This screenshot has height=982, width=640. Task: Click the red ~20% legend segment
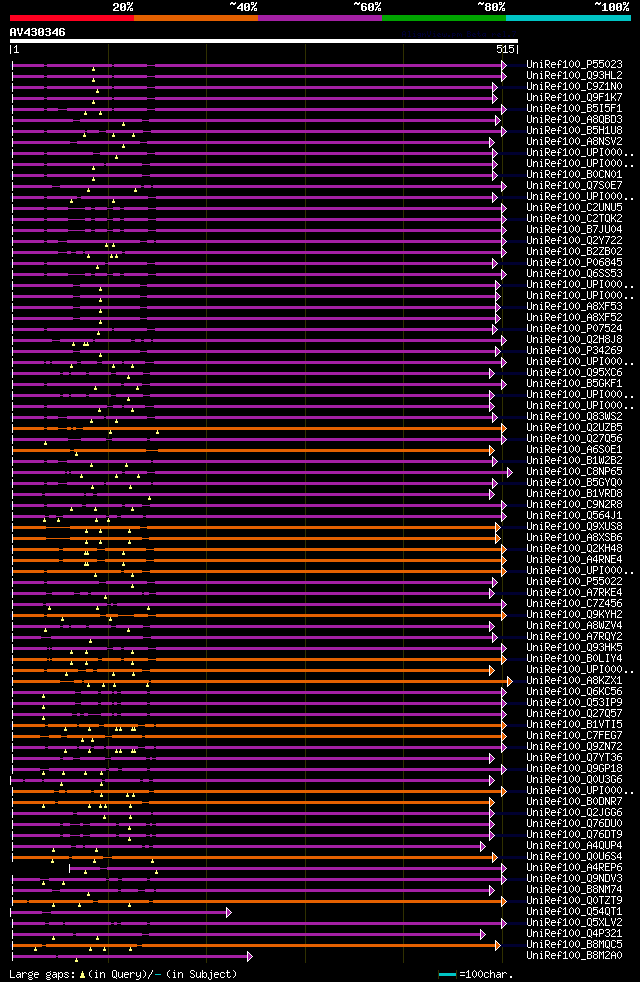pos(72,18)
